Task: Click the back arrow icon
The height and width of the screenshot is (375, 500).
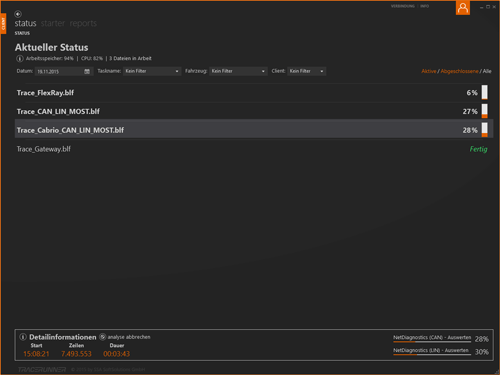Action: click(x=18, y=14)
